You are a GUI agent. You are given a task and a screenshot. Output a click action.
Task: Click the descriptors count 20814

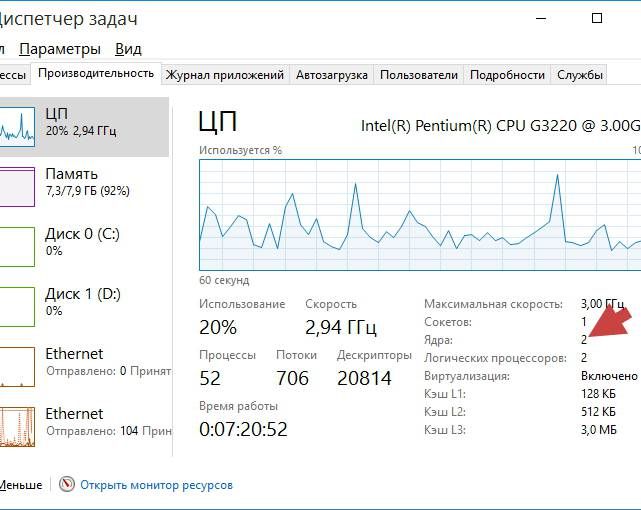(364, 378)
